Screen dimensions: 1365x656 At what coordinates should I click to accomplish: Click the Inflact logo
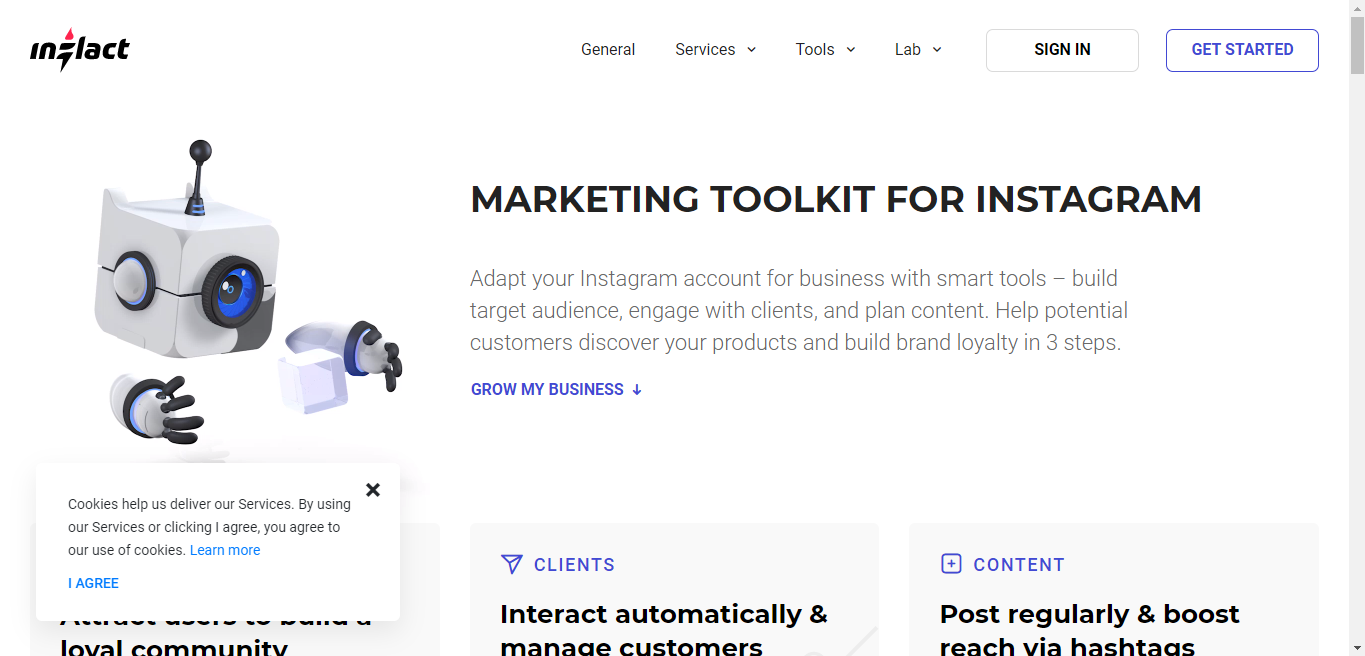tap(80, 50)
